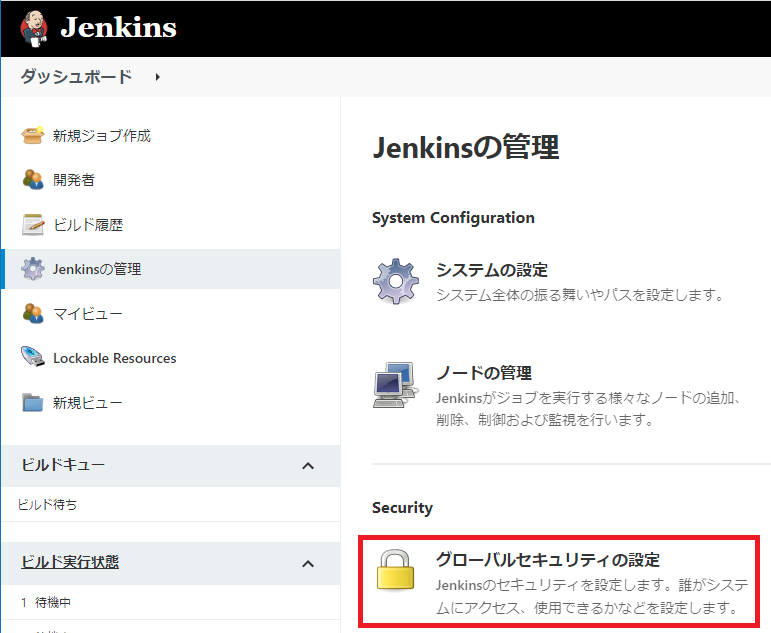771x633 pixels.
Task: Click the Security section heading
Action: click(402, 508)
